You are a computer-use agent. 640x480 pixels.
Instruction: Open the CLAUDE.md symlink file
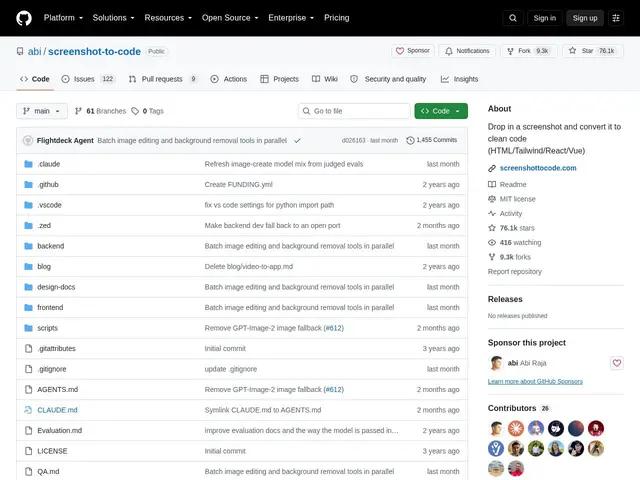click(x=57, y=410)
